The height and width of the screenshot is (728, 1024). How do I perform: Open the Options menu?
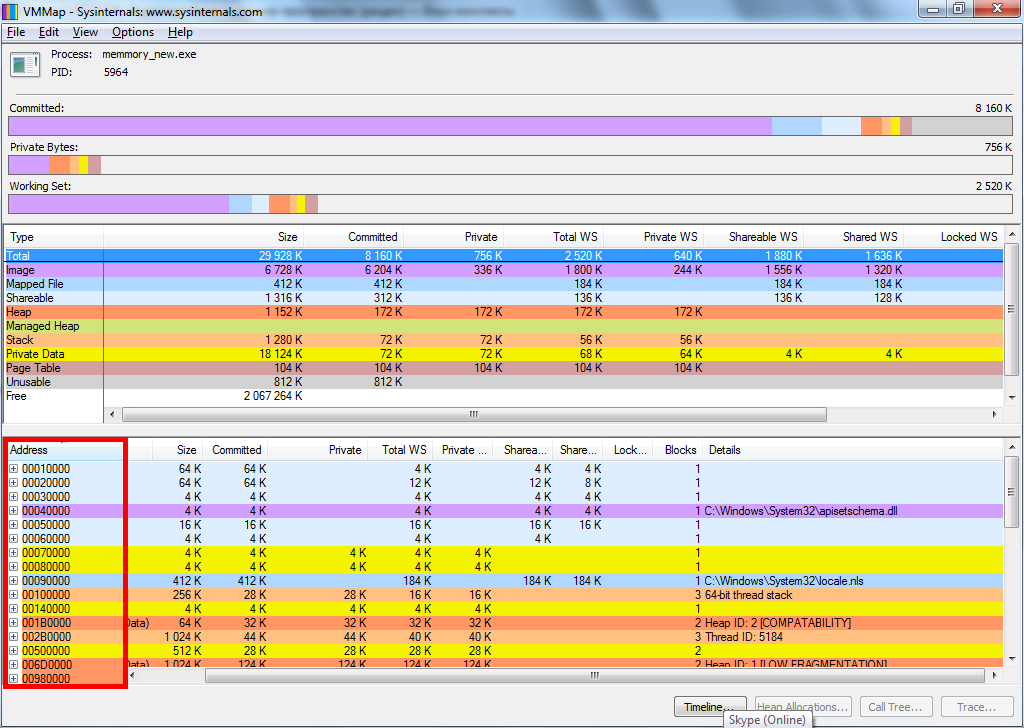[x=133, y=32]
